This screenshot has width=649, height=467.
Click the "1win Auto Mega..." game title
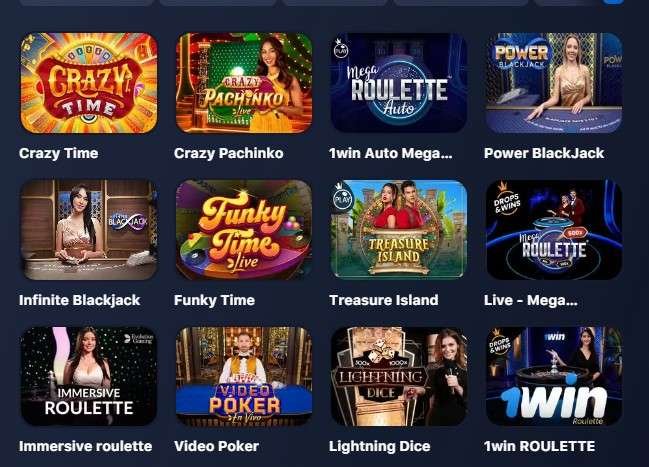[x=391, y=154]
